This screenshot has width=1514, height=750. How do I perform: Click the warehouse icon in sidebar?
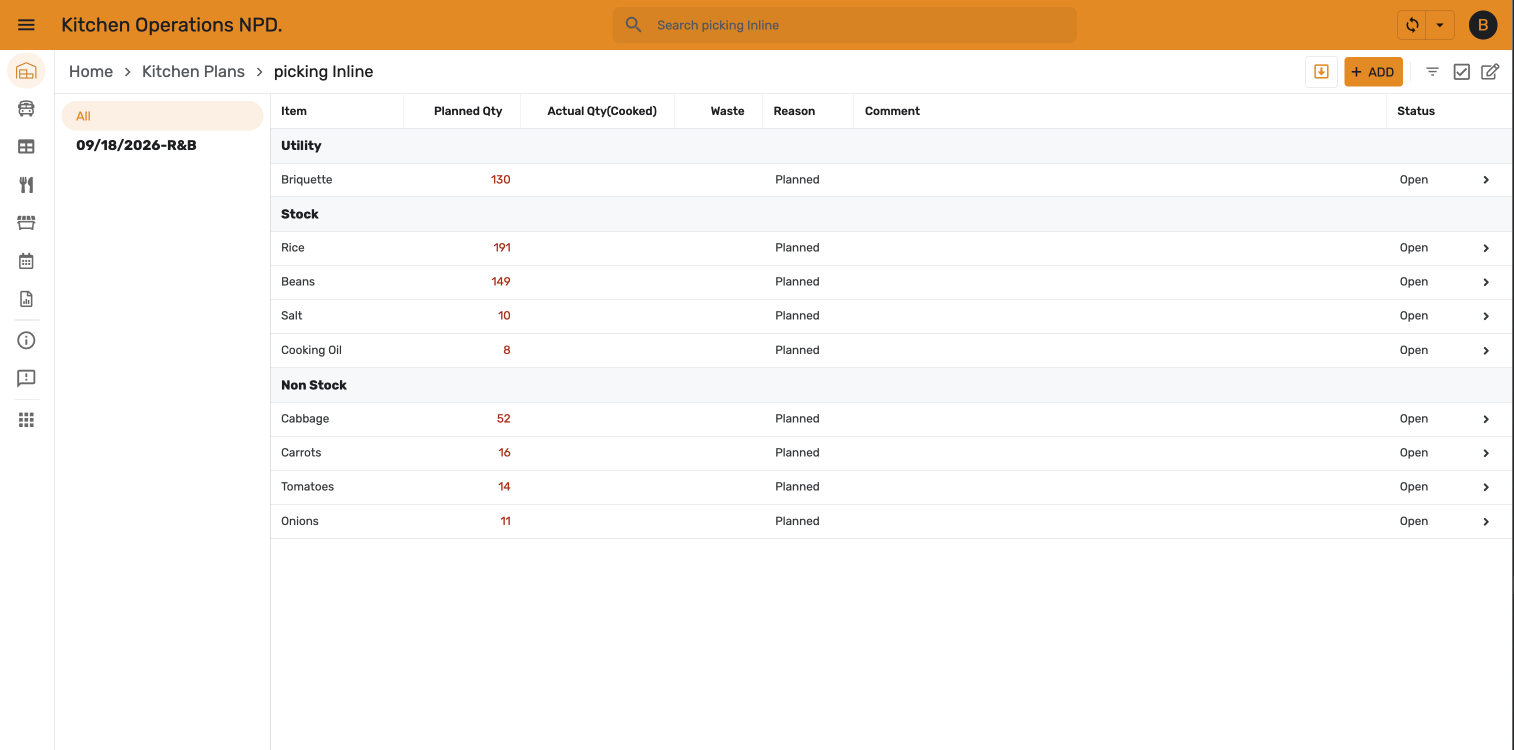click(x=26, y=71)
